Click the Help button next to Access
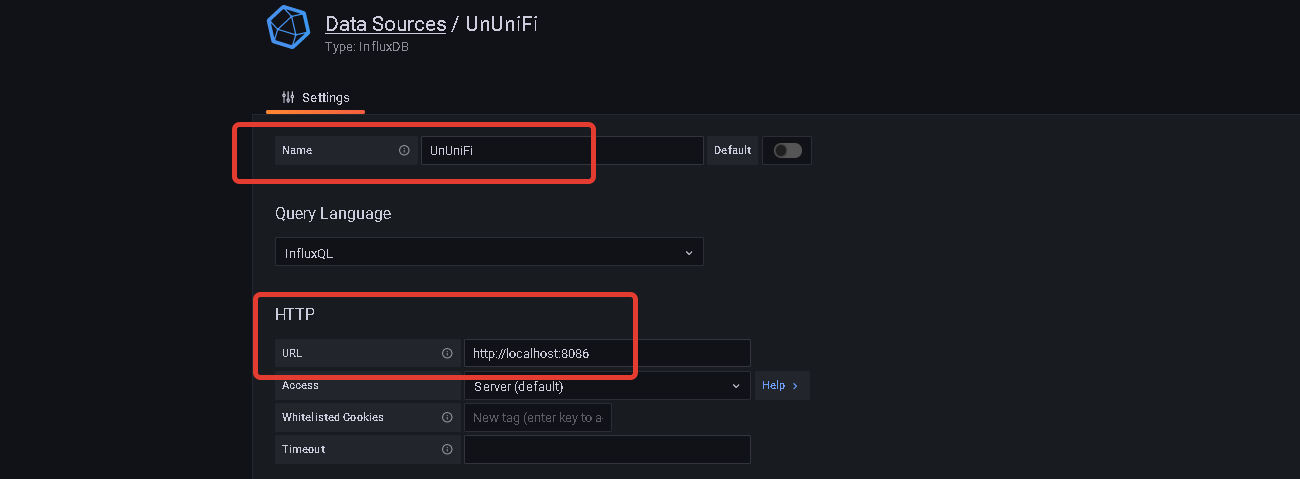Screen dimensions: 1300x479 tap(781, 386)
